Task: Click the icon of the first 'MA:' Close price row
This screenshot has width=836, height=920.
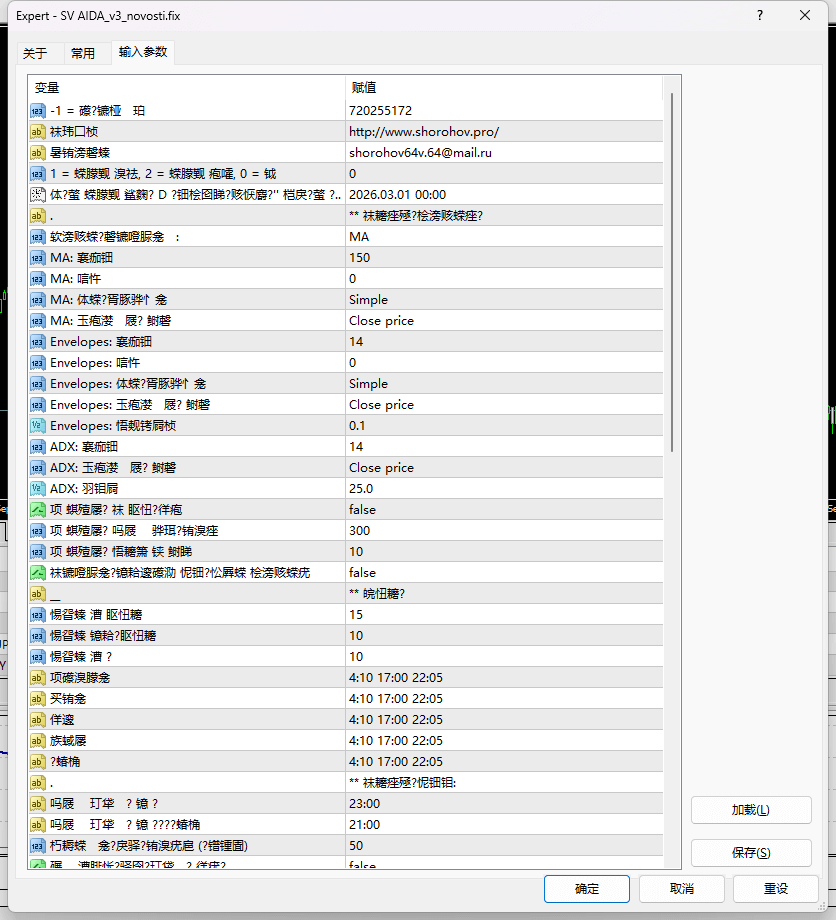Action: [38, 321]
